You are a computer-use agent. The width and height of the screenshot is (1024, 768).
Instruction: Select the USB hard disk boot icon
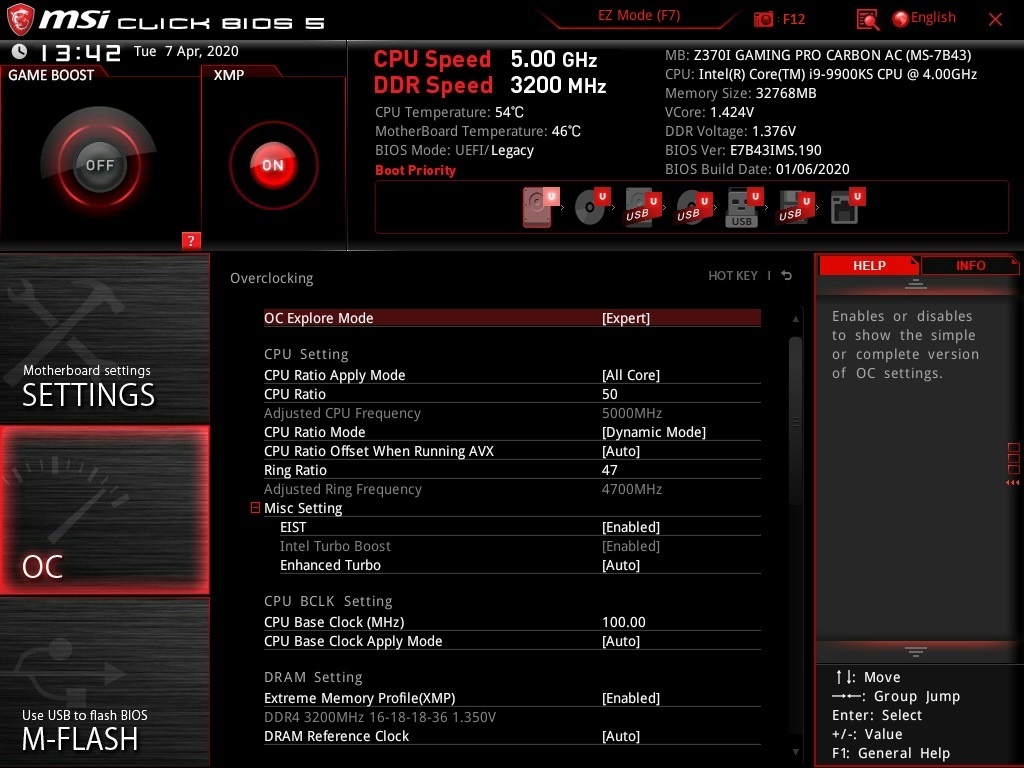[643, 208]
